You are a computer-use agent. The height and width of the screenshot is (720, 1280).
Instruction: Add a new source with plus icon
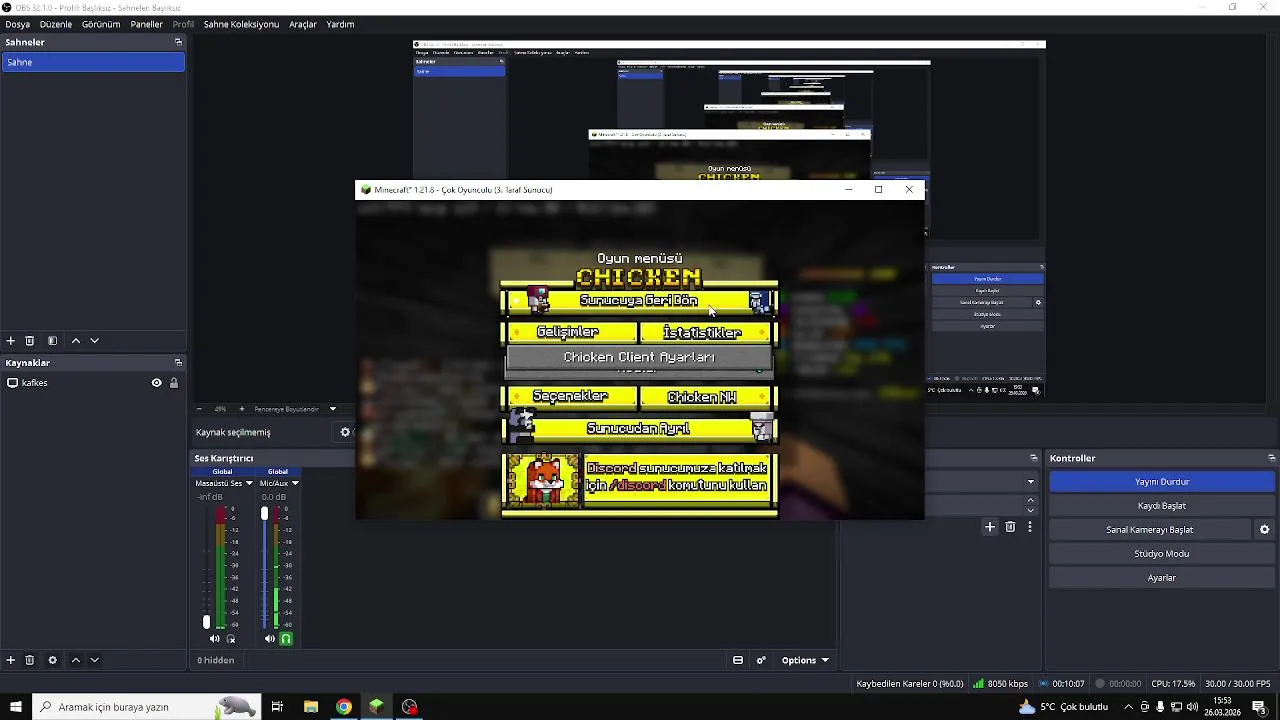click(11, 660)
